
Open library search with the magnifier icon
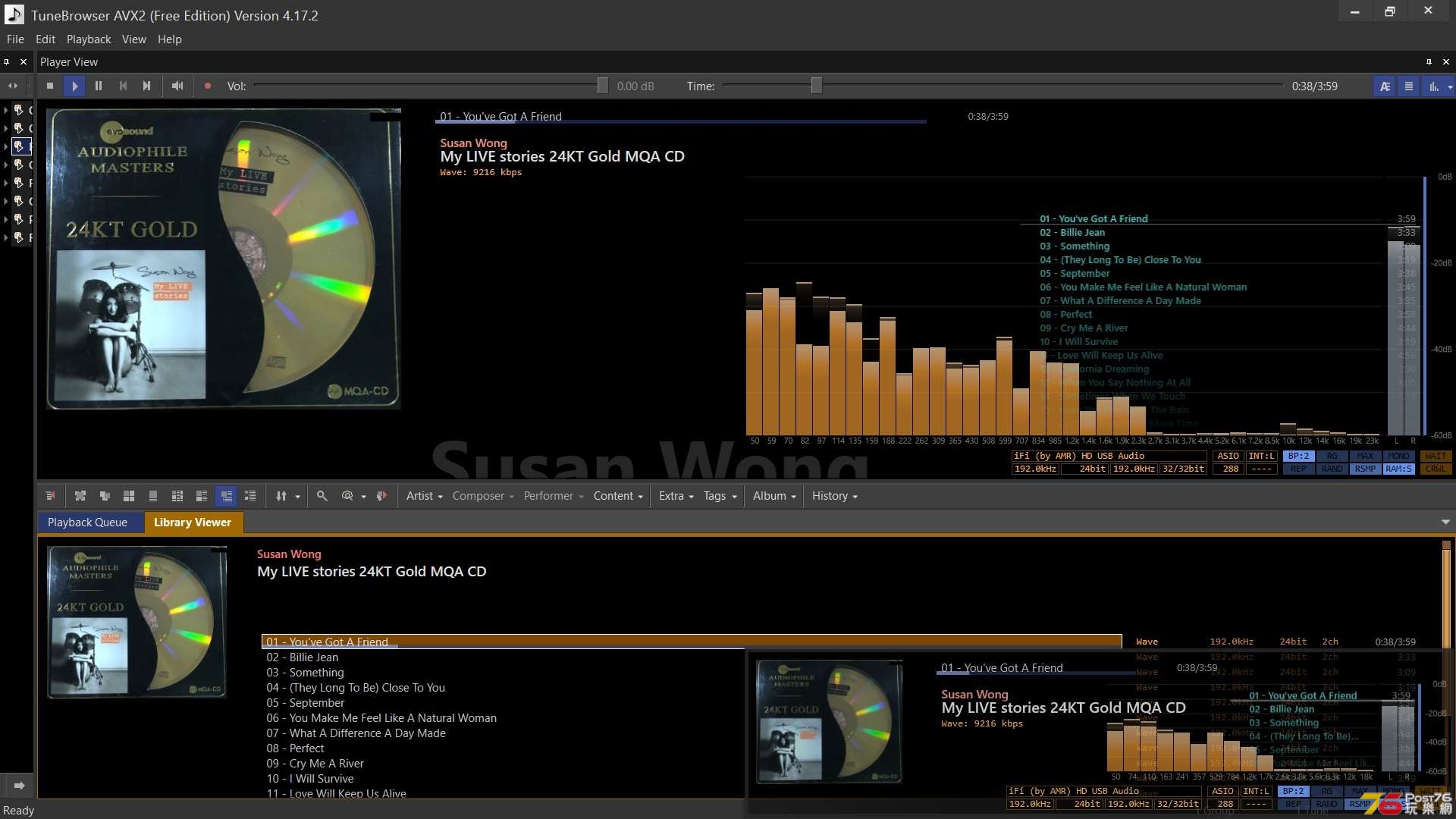pyautogui.click(x=322, y=496)
